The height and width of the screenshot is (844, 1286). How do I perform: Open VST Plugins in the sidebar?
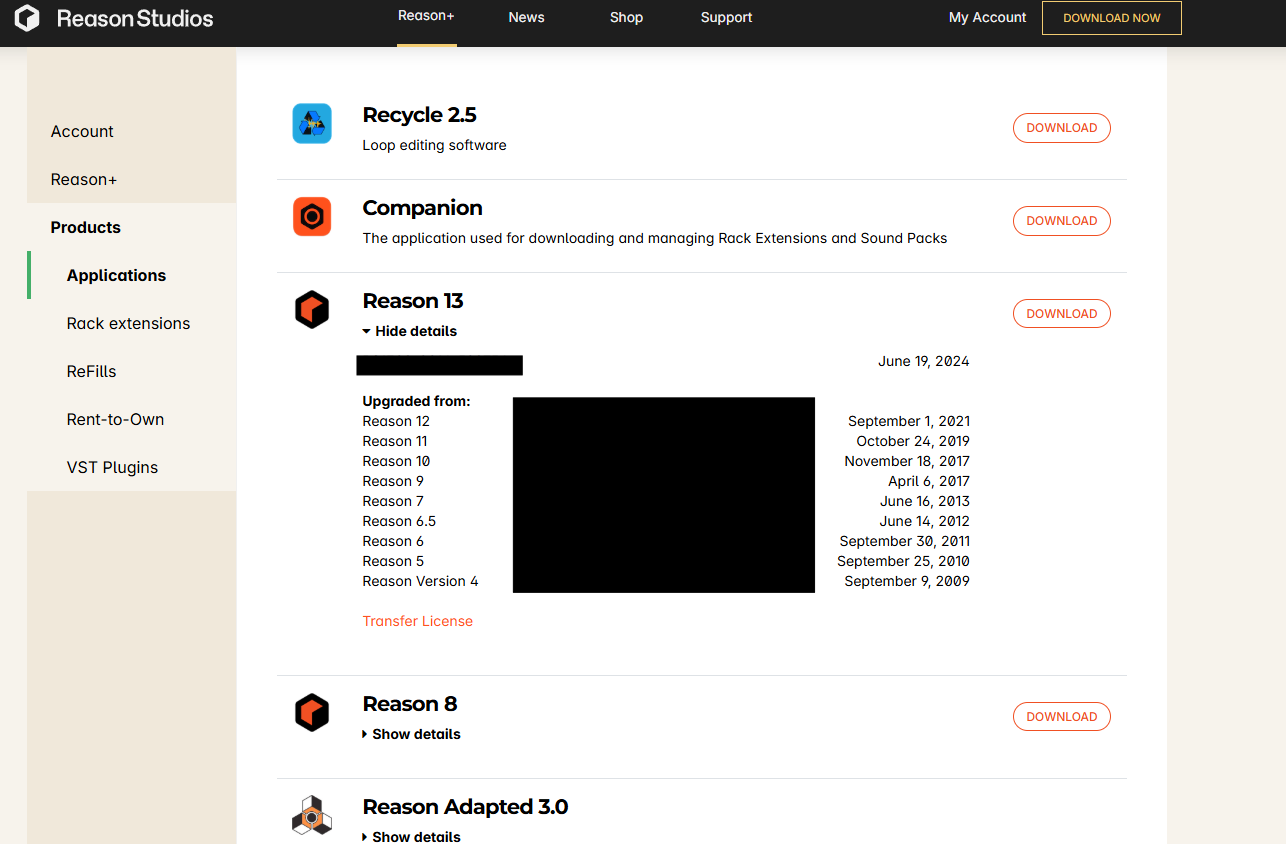point(112,467)
